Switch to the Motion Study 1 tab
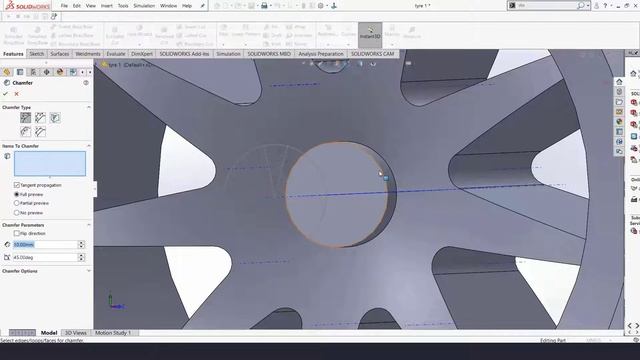The width and height of the screenshot is (640, 360). 113,333
